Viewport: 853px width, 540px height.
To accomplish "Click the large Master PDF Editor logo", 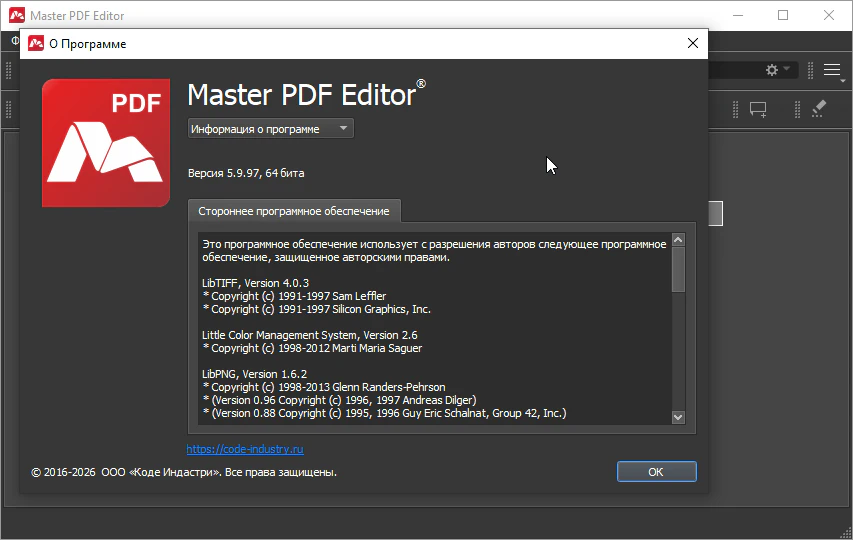I will coord(105,143).
